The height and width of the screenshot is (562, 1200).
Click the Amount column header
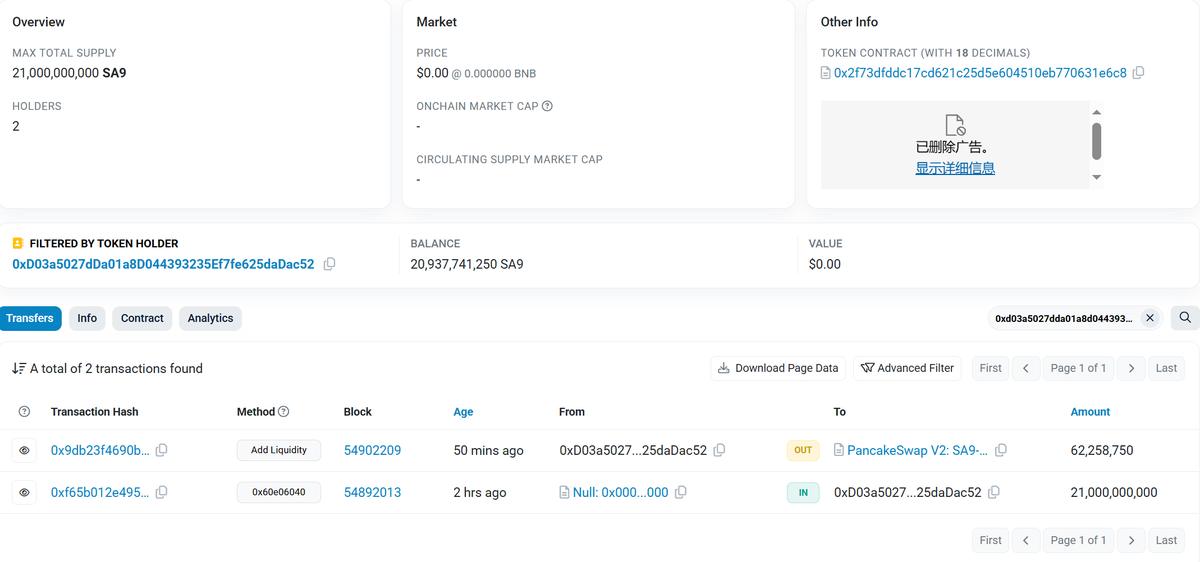coord(1090,412)
